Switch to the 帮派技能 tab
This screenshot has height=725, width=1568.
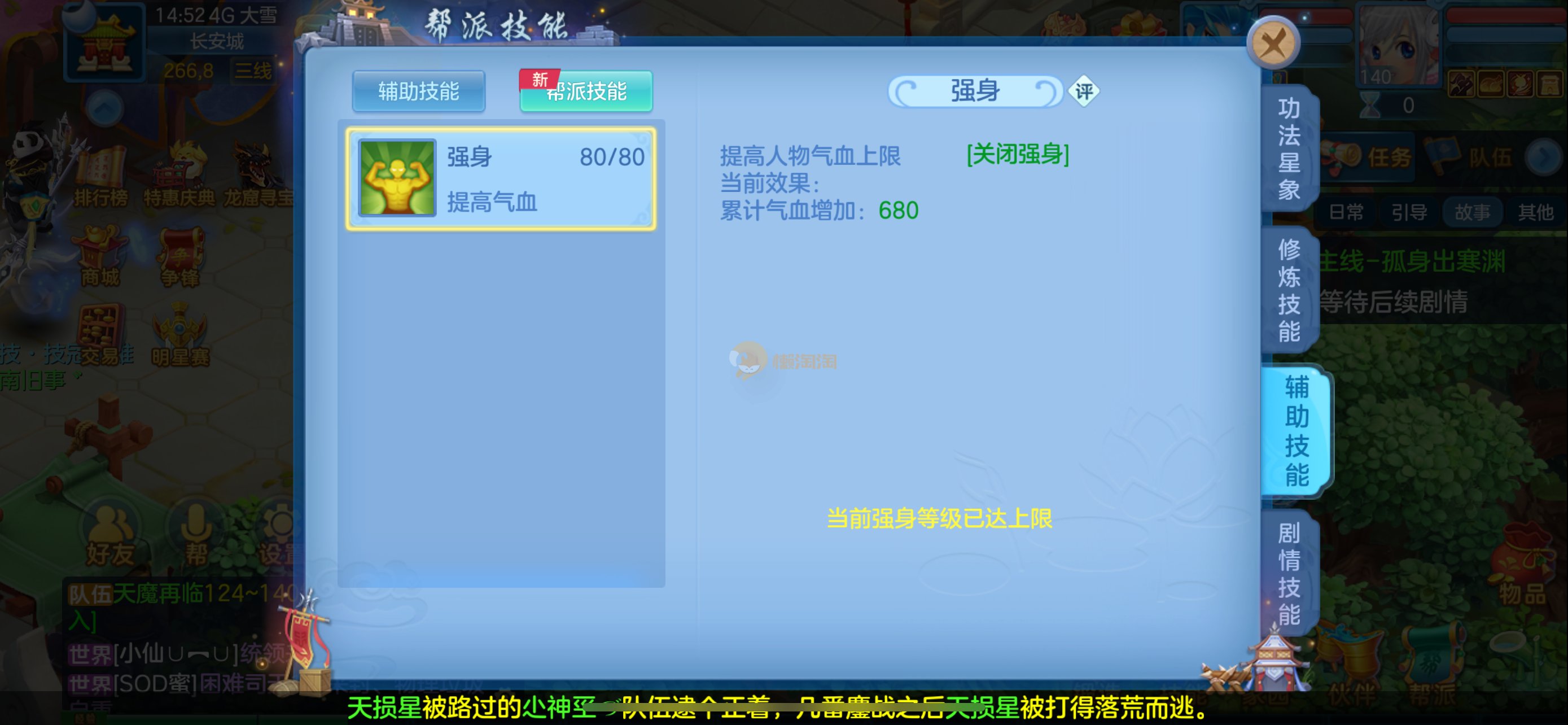click(586, 91)
